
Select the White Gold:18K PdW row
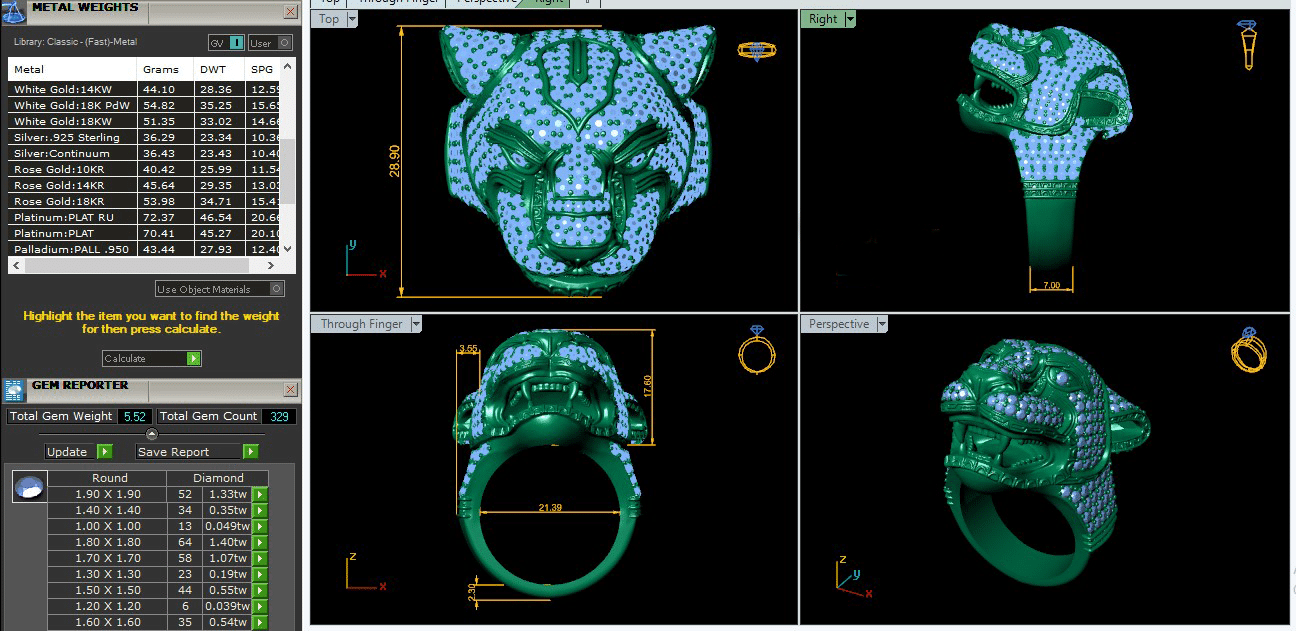coord(144,105)
